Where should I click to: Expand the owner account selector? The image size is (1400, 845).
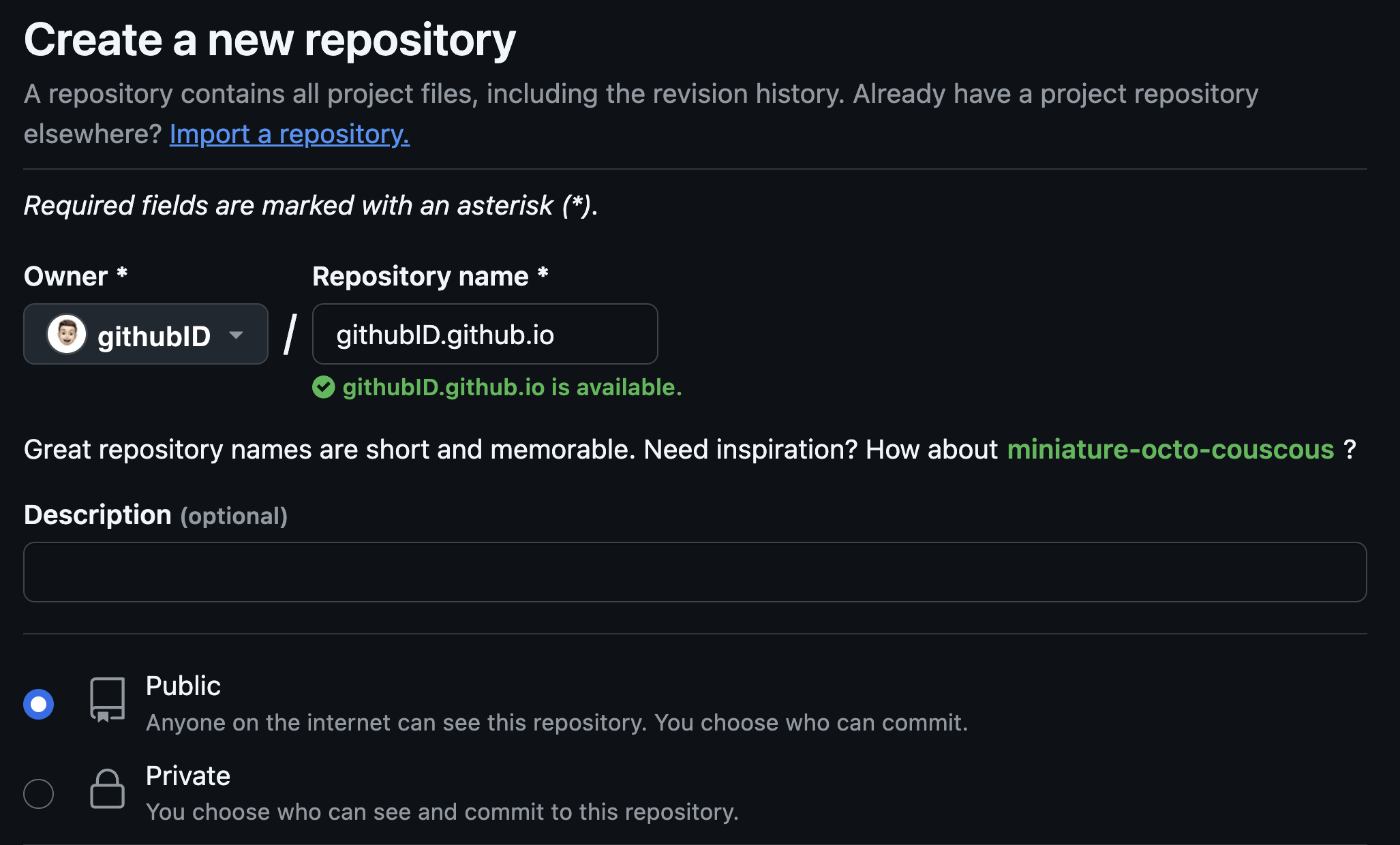(145, 334)
